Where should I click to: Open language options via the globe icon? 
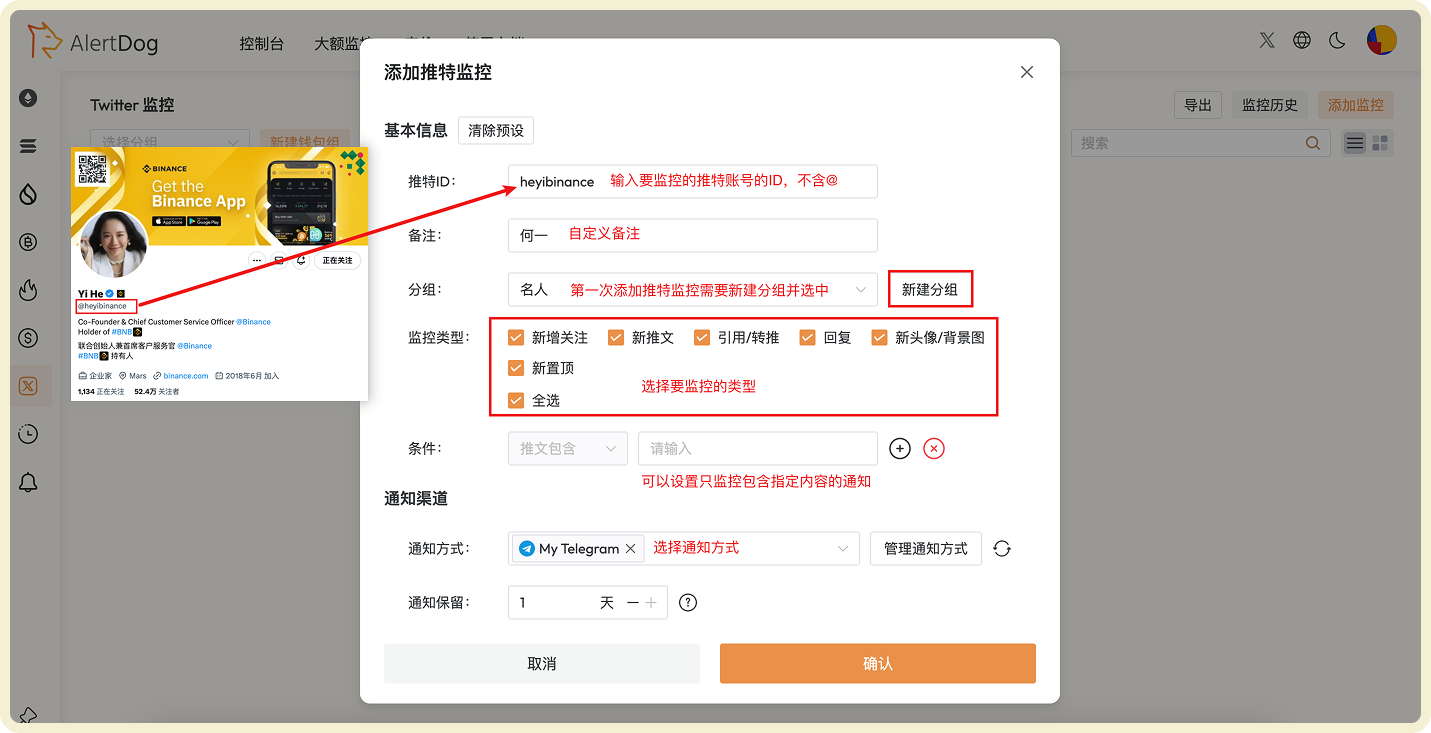tap(1302, 40)
